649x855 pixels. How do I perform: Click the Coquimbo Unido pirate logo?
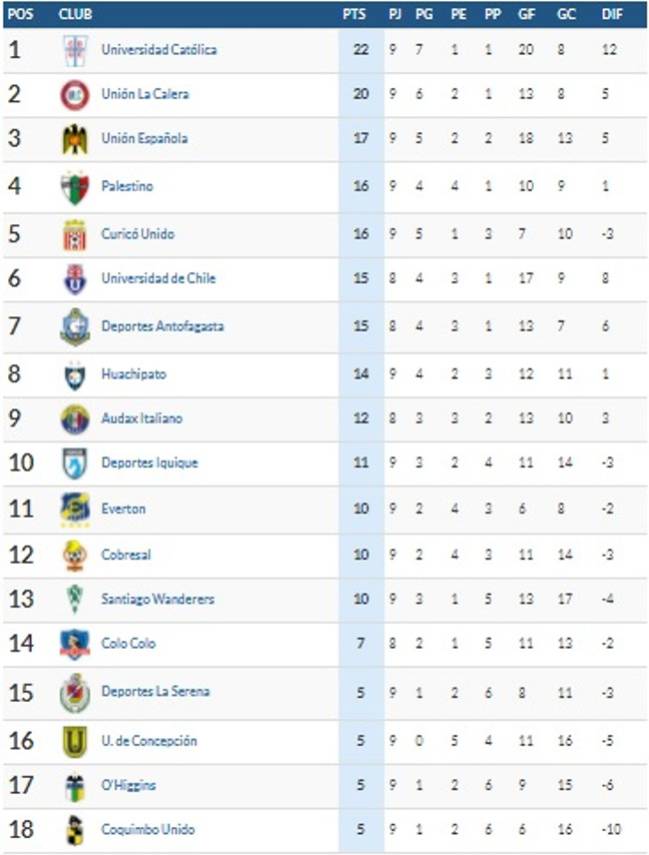point(75,830)
